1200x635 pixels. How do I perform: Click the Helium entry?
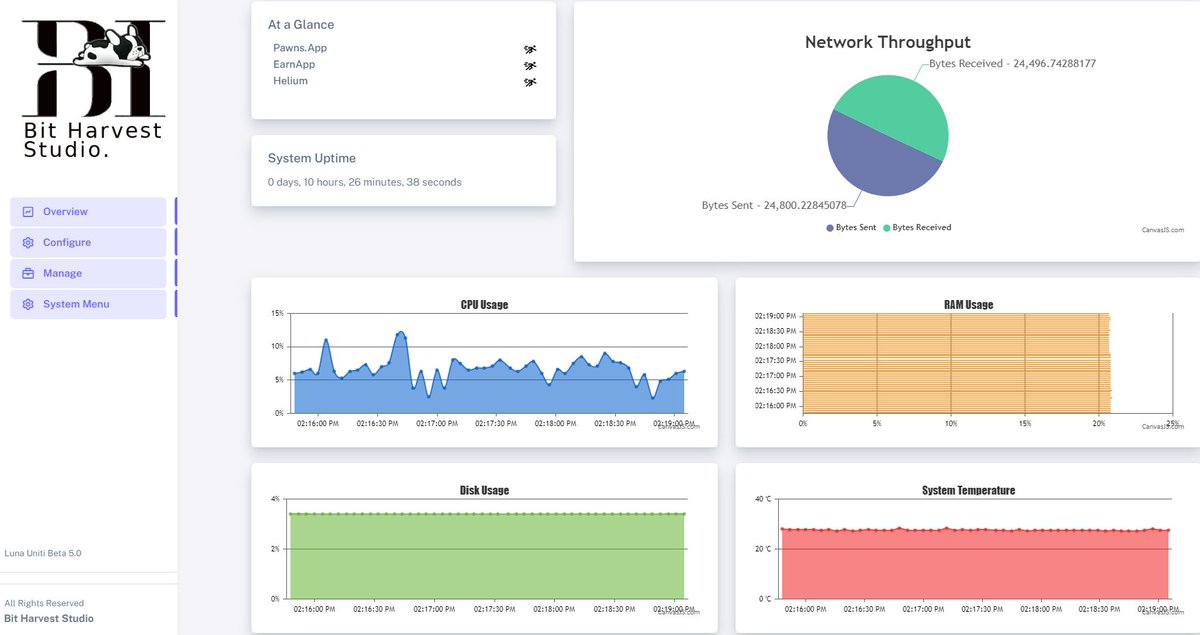pos(290,81)
